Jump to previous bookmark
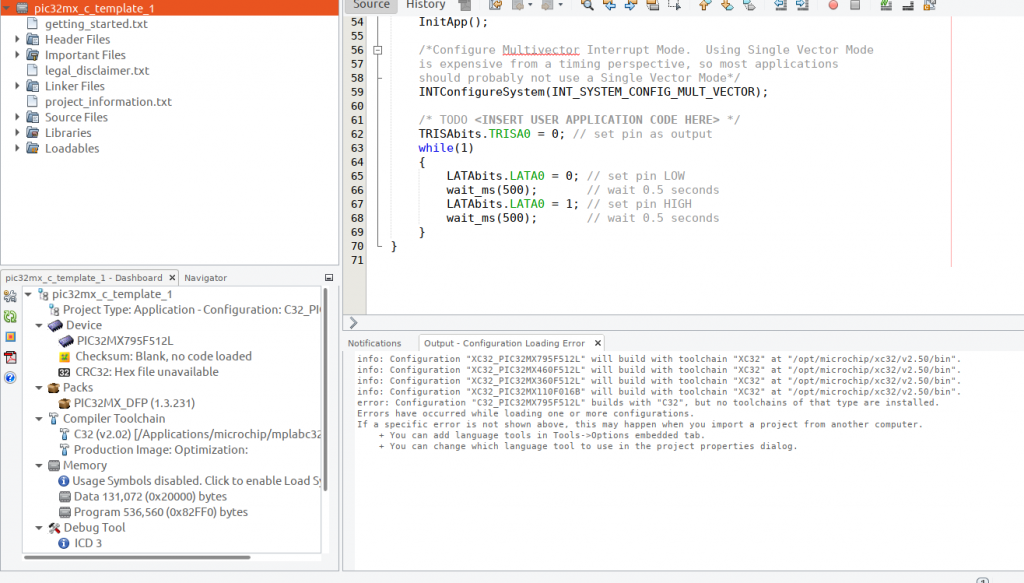Image resolution: width=1024 pixels, height=583 pixels. tap(705, 5)
